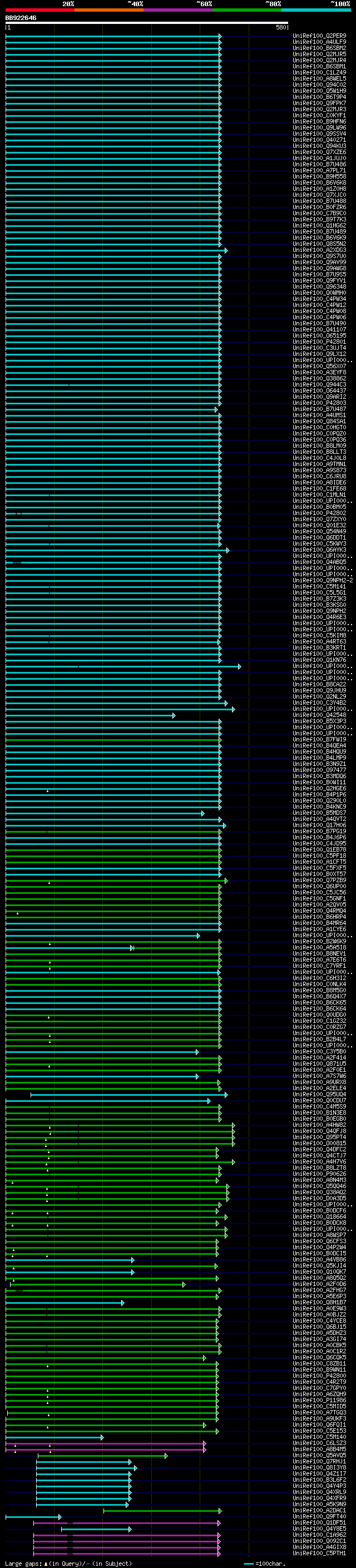Click hit label UniRef100_O97477
The width and height of the screenshot is (356, 1568).
[319, 770]
